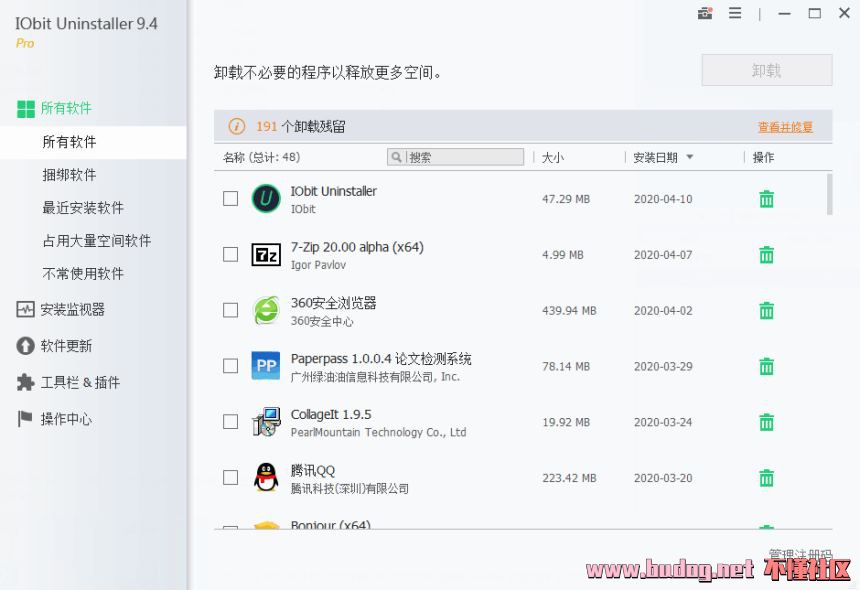The width and height of the screenshot is (860, 590).
Task: Tick the checkbox for 7-Zip 20.00 alpha
Action: click(x=230, y=254)
